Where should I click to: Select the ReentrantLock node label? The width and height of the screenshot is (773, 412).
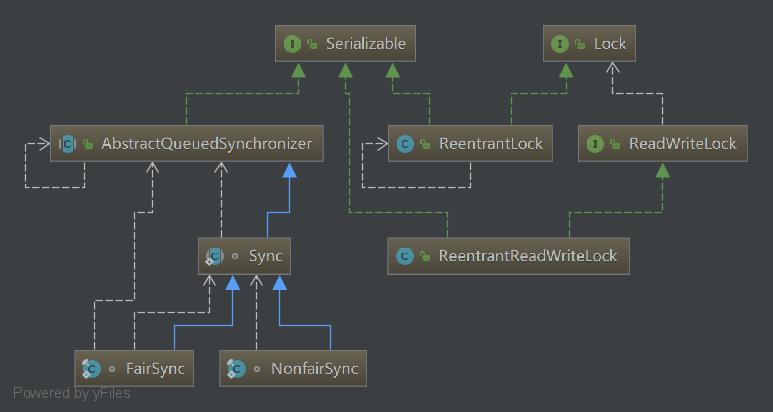point(491,144)
